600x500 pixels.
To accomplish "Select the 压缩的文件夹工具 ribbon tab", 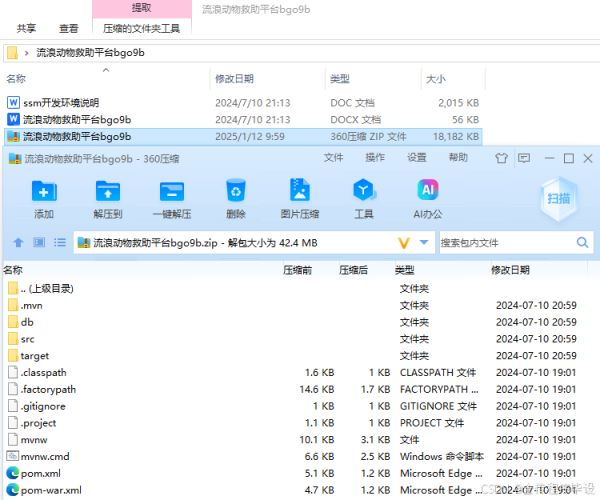I will coord(141,28).
